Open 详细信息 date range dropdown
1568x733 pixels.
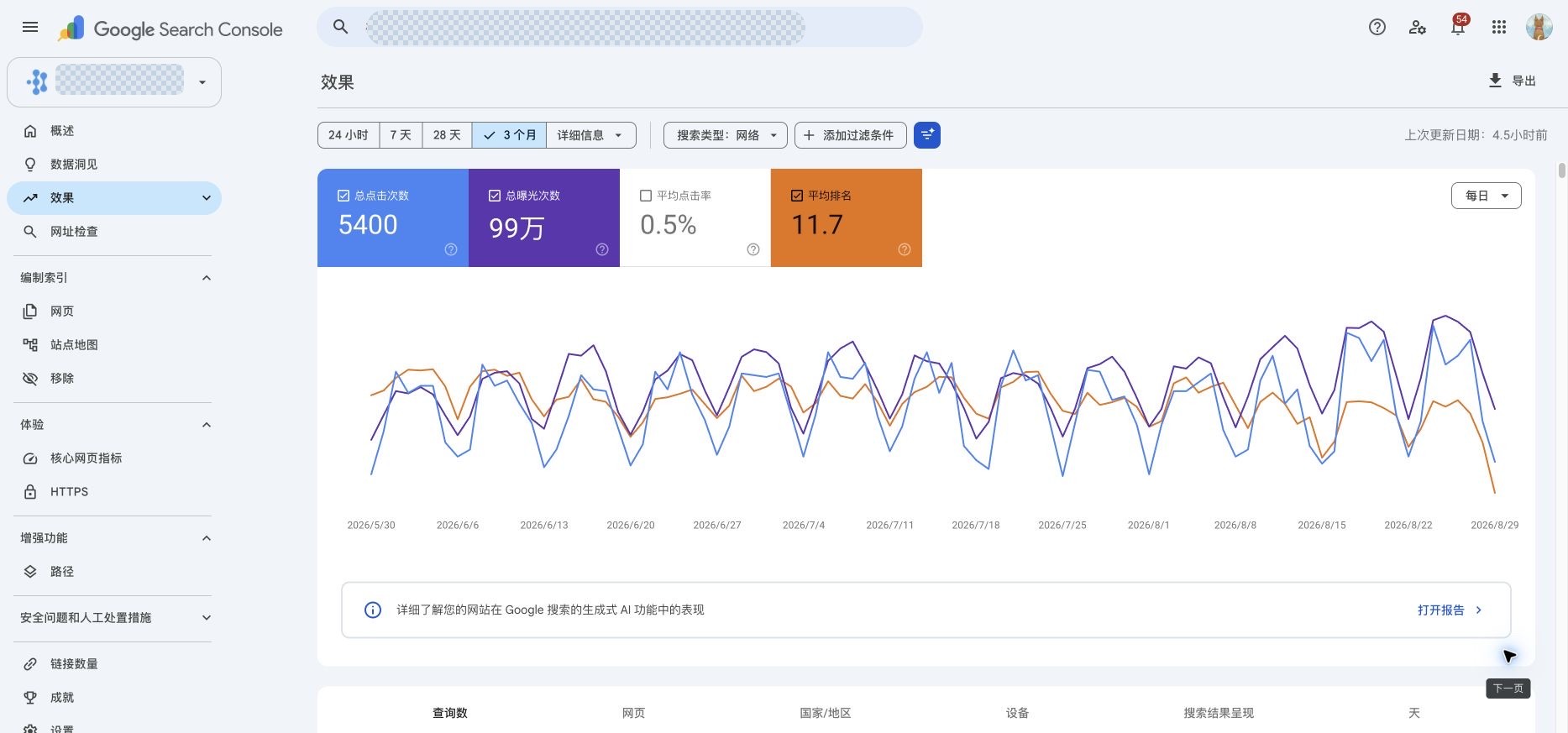(x=591, y=135)
